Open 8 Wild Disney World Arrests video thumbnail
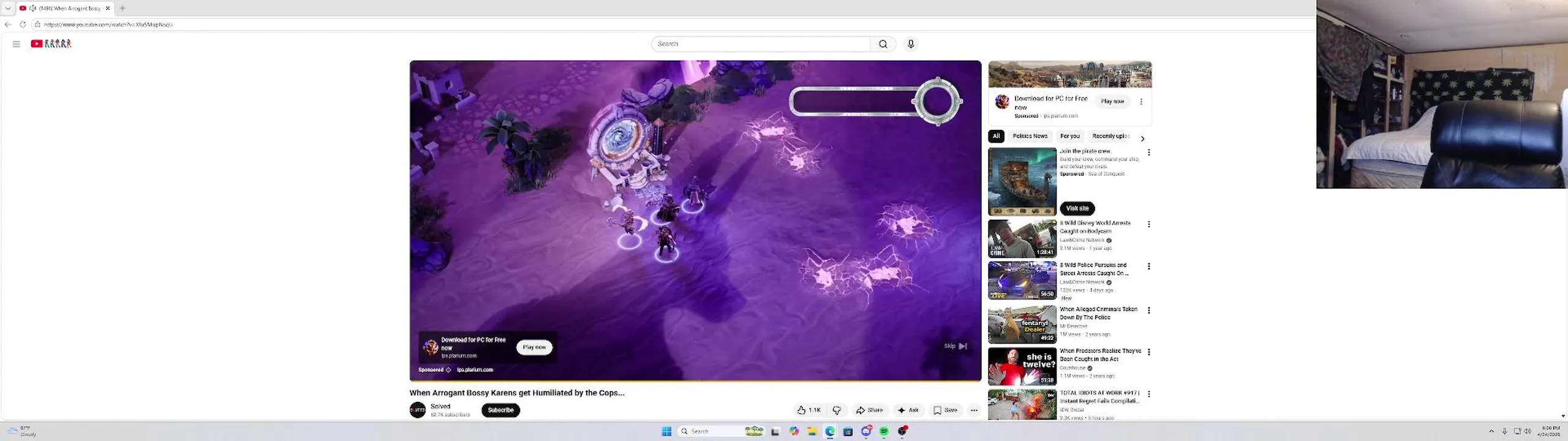The image size is (1568, 441). [x=1022, y=239]
